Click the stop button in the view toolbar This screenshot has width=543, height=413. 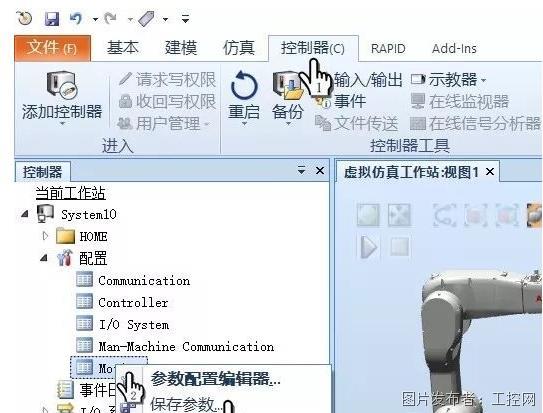(400, 246)
